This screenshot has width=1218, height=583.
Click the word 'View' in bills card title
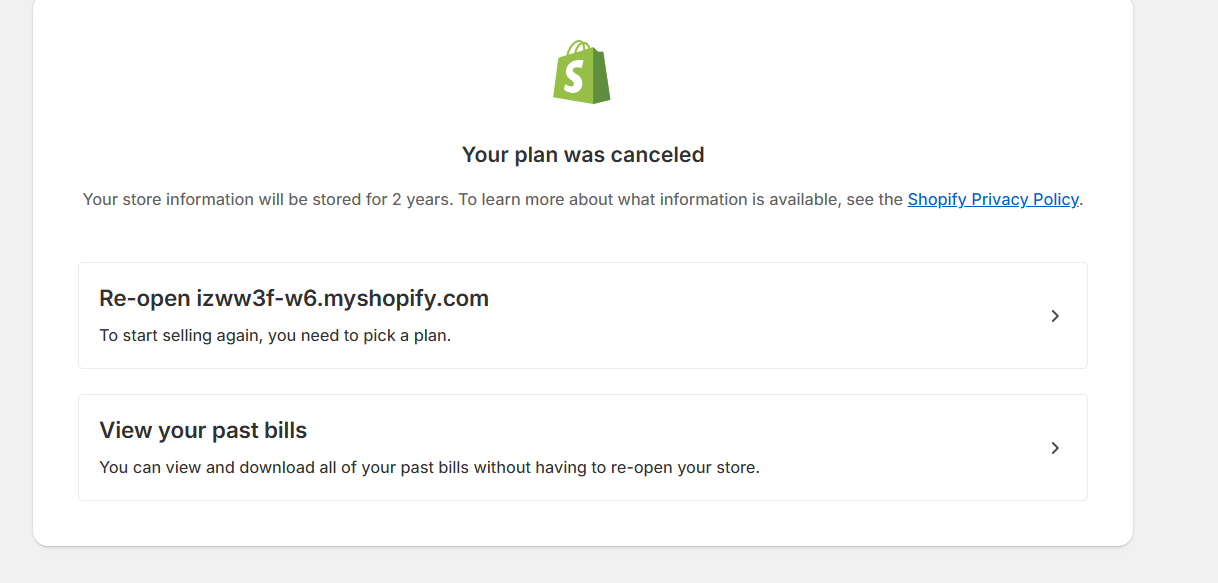click(x=127, y=430)
